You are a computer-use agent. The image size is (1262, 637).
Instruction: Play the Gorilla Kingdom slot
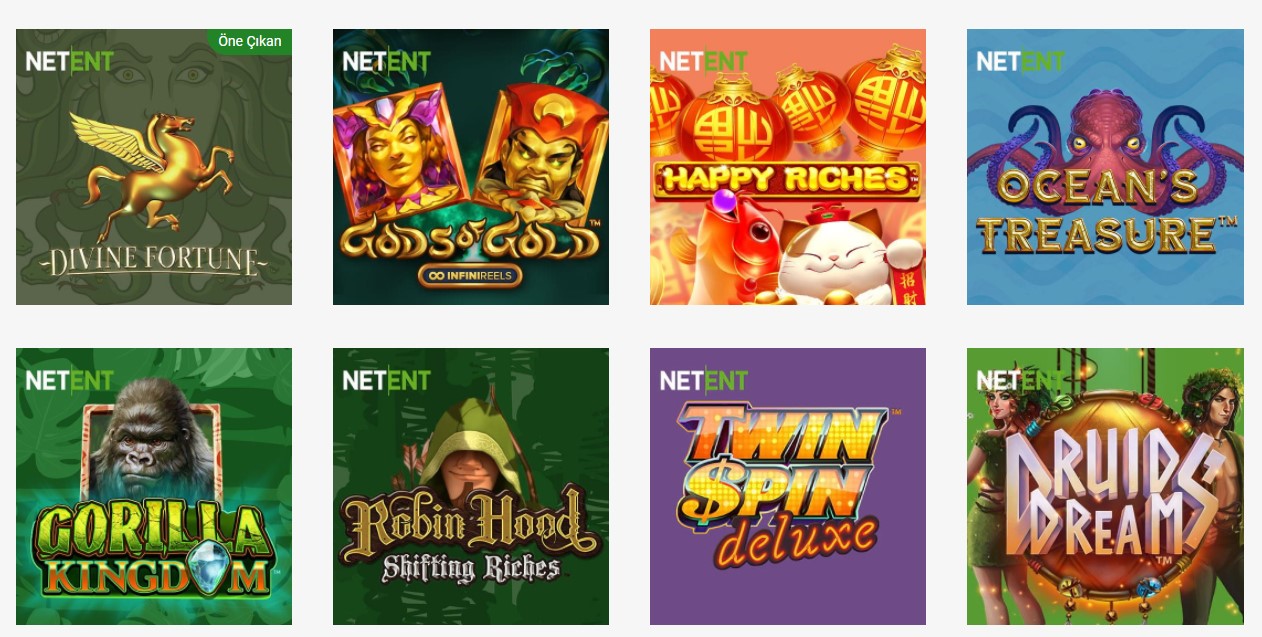pyautogui.click(x=154, y=487)
